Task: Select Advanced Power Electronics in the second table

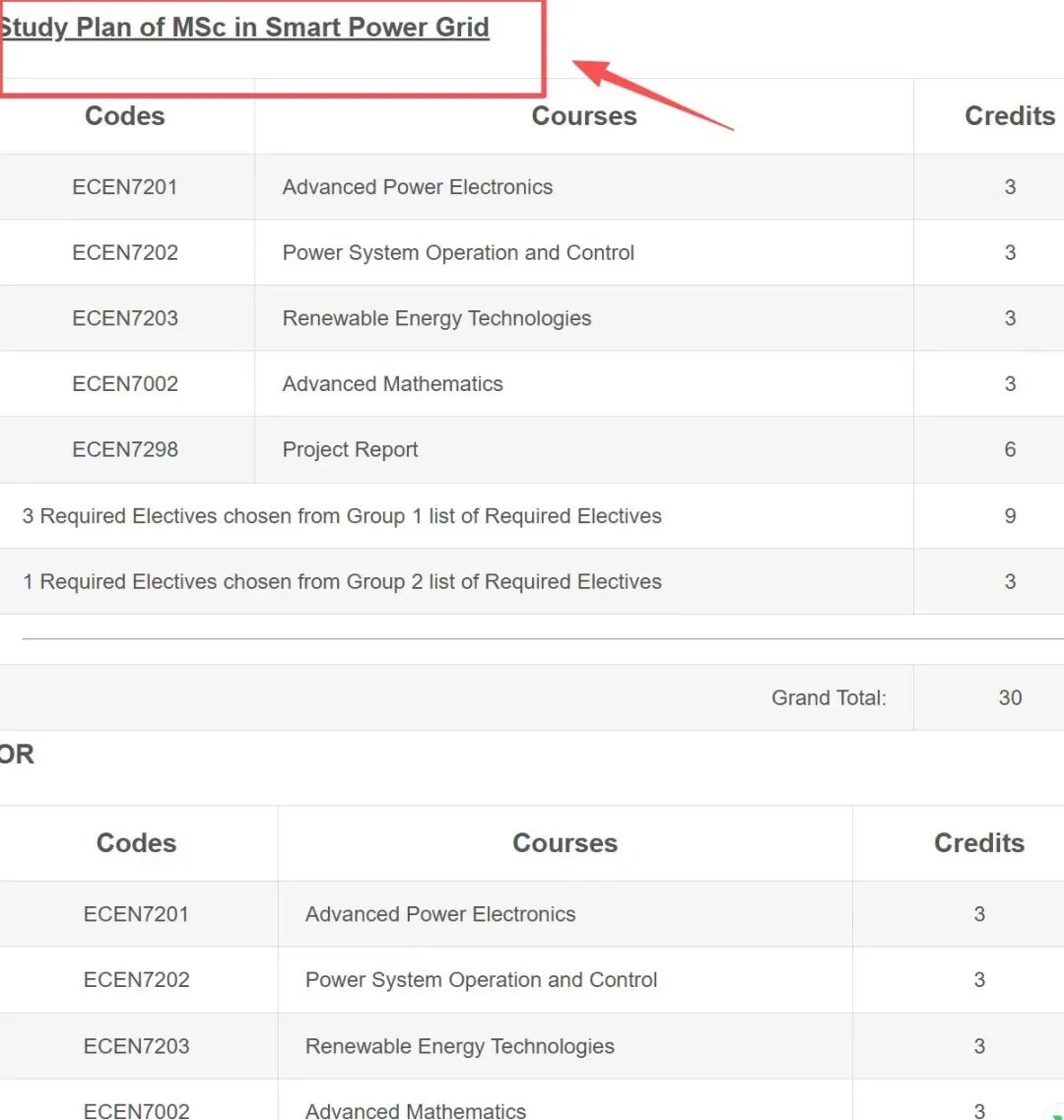Action: coord(440,914)
